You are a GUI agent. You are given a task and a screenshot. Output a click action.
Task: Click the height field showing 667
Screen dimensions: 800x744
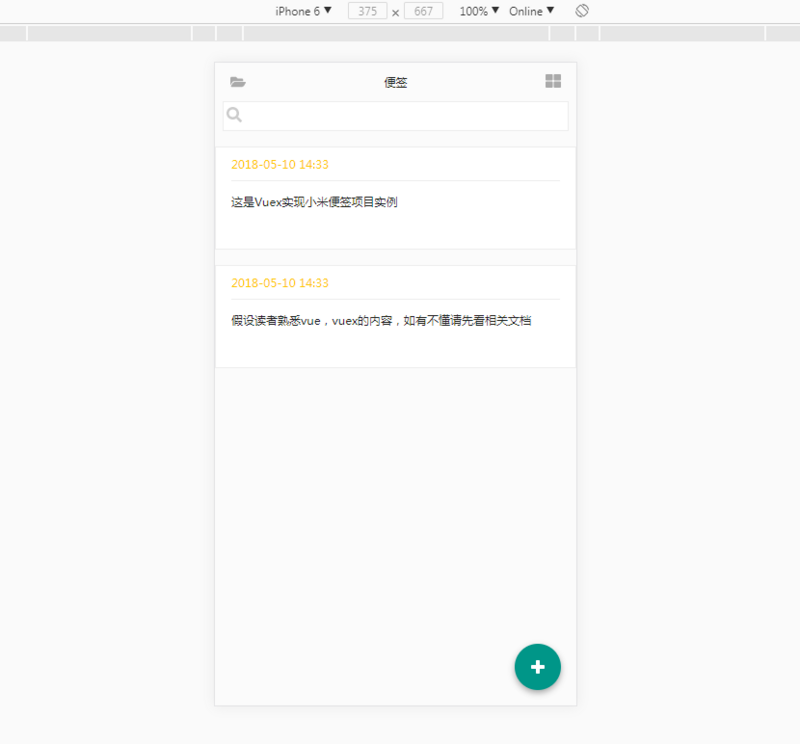(423, 11)
